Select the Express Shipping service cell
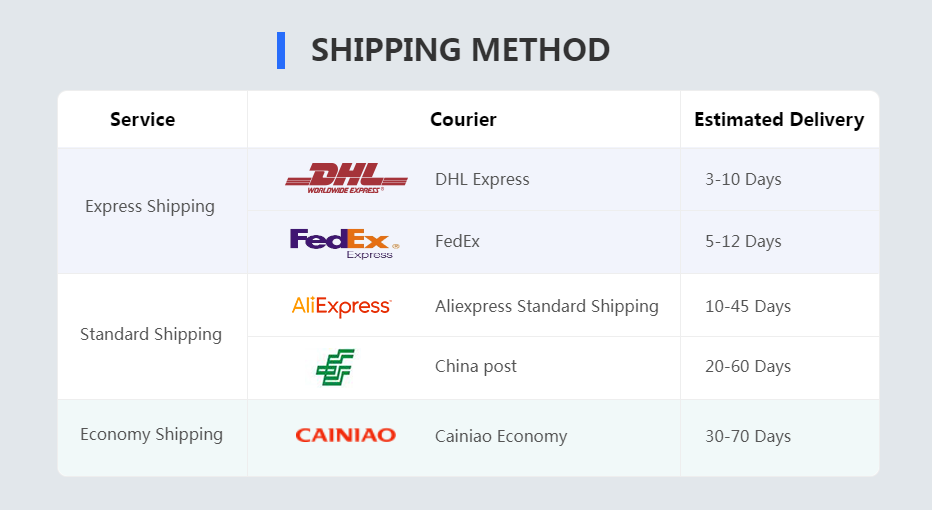Image resolution: width=932 pixels, height=510 pixels. (x=150, y=207)
